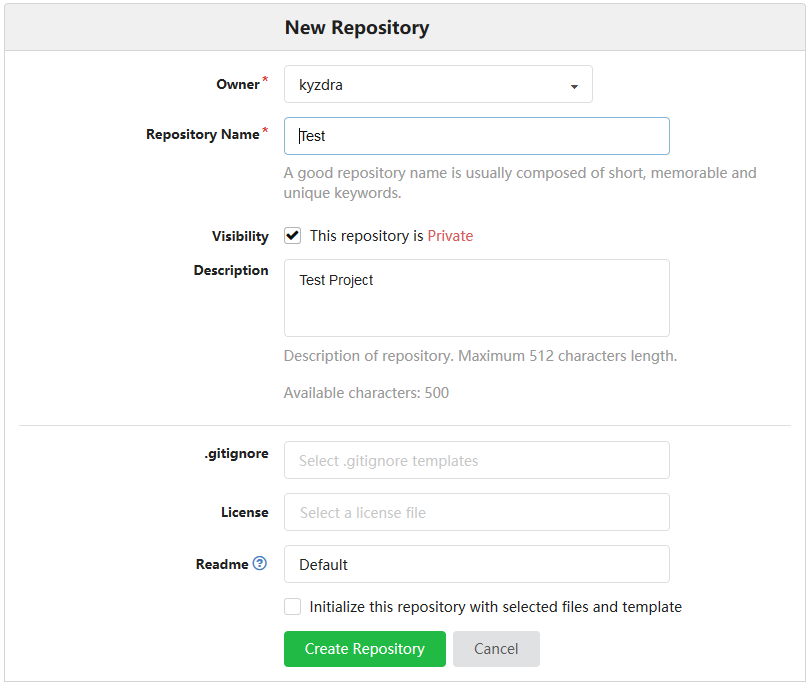
Task: Click the .gitignore label text
Action: pyautogui.click(x=236, y=453)
